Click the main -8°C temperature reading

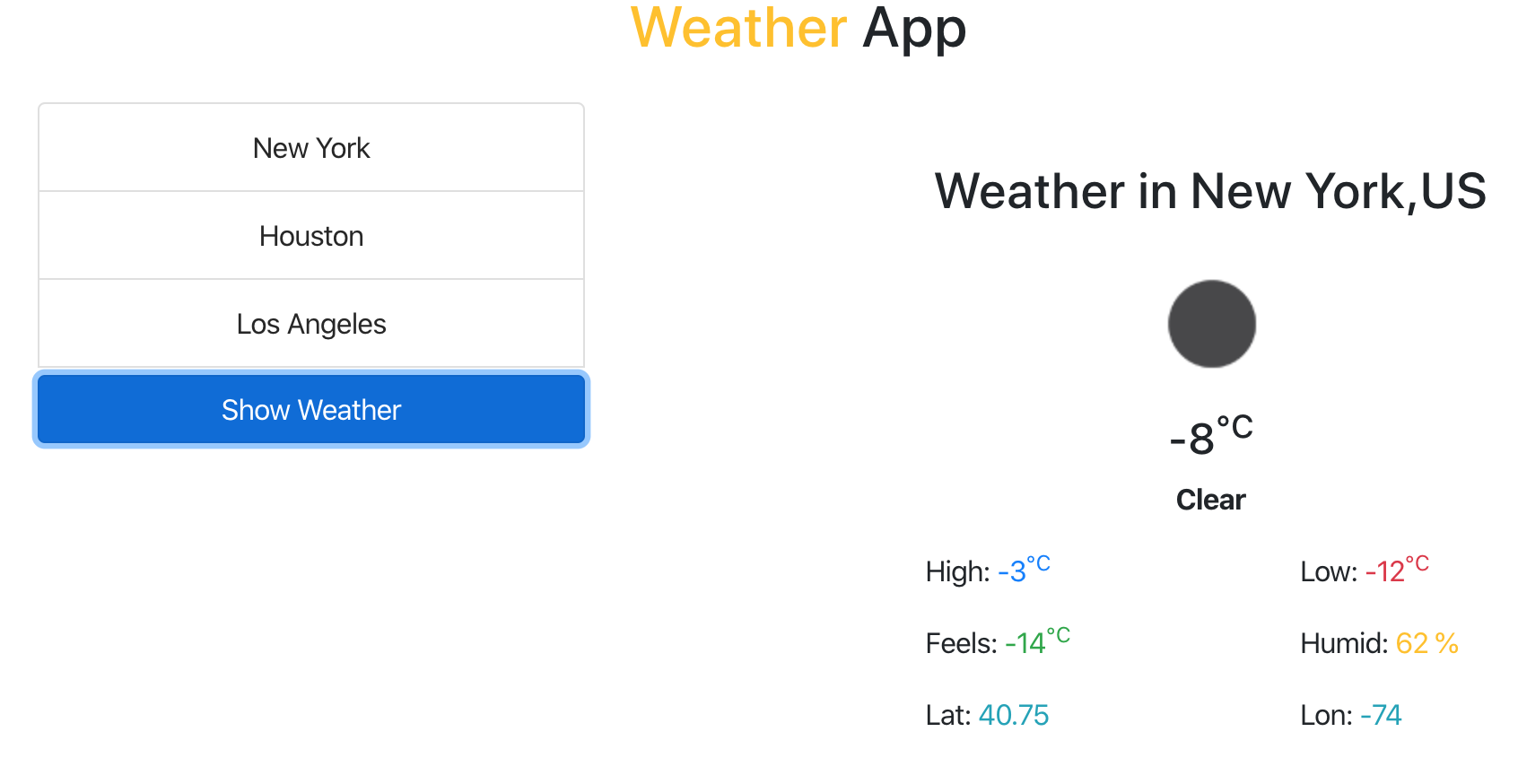pos(1210,436)
